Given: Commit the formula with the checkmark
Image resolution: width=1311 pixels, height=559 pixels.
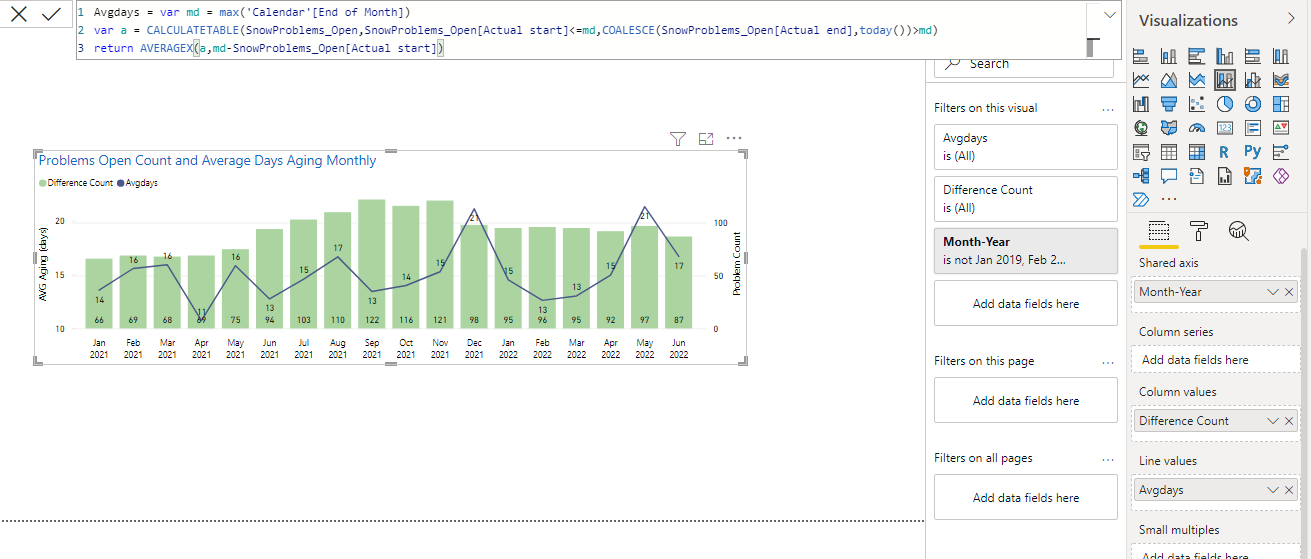Looking at the screenshot, I should 51,14.
